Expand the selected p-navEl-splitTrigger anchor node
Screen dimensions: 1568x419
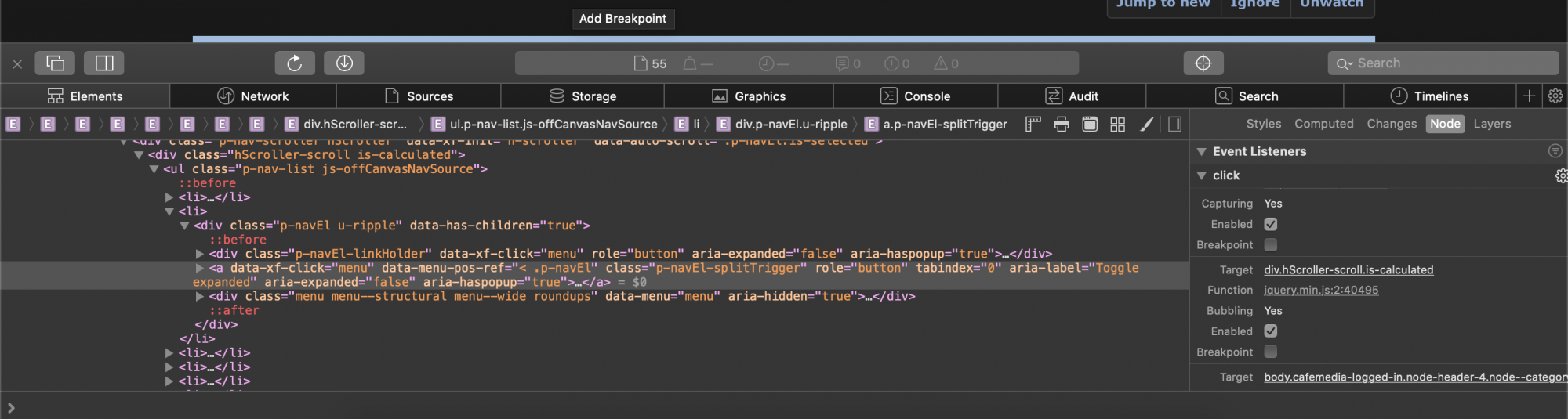[200, 268]
